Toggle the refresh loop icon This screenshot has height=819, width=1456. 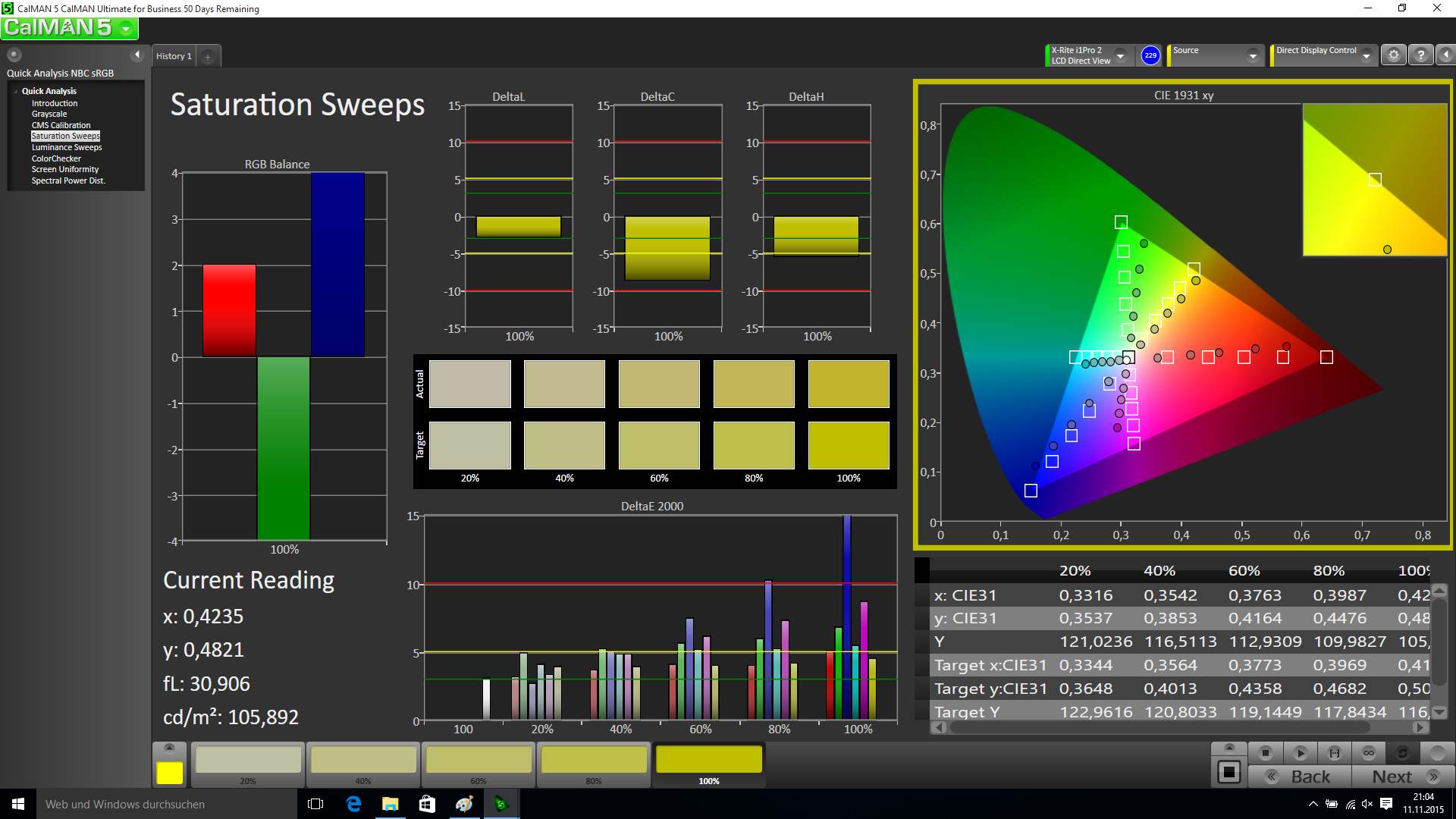pos(1403,753)
